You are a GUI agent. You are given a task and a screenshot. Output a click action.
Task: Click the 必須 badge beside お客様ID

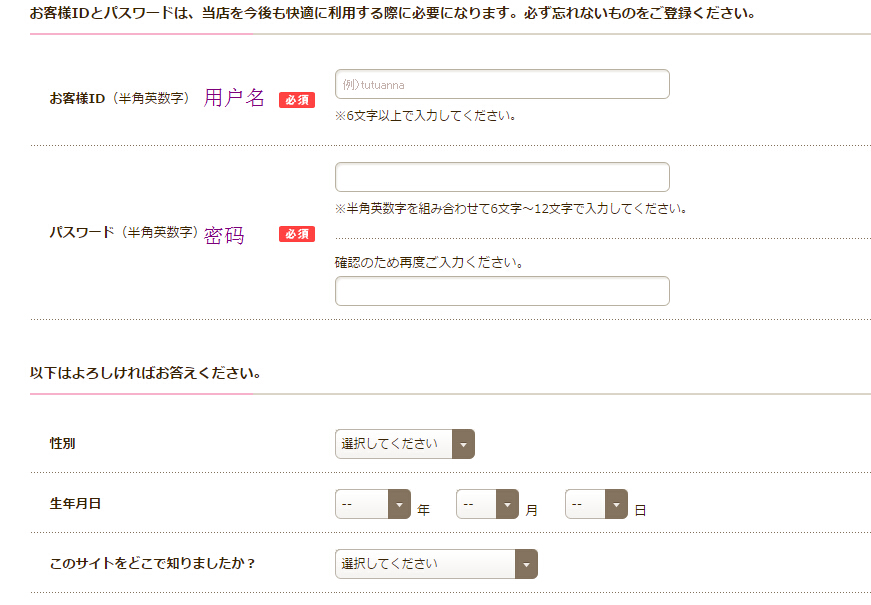(x=297, y=100)
